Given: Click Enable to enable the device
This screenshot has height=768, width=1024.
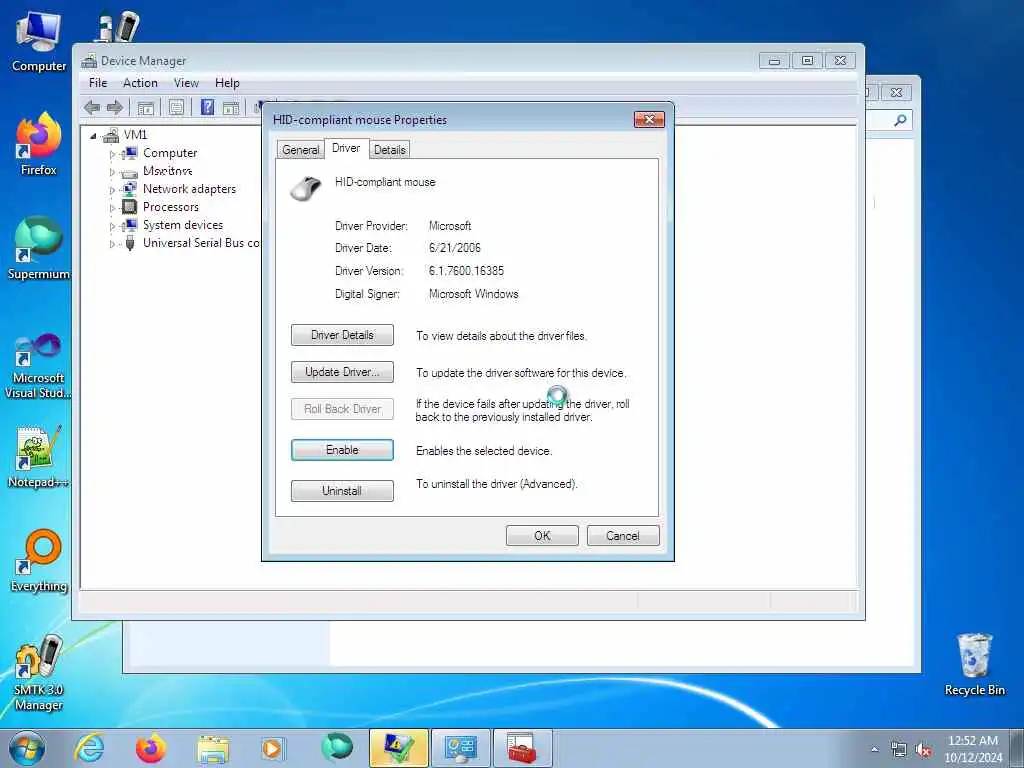Looking at the screenshot, I should [342, 450].
